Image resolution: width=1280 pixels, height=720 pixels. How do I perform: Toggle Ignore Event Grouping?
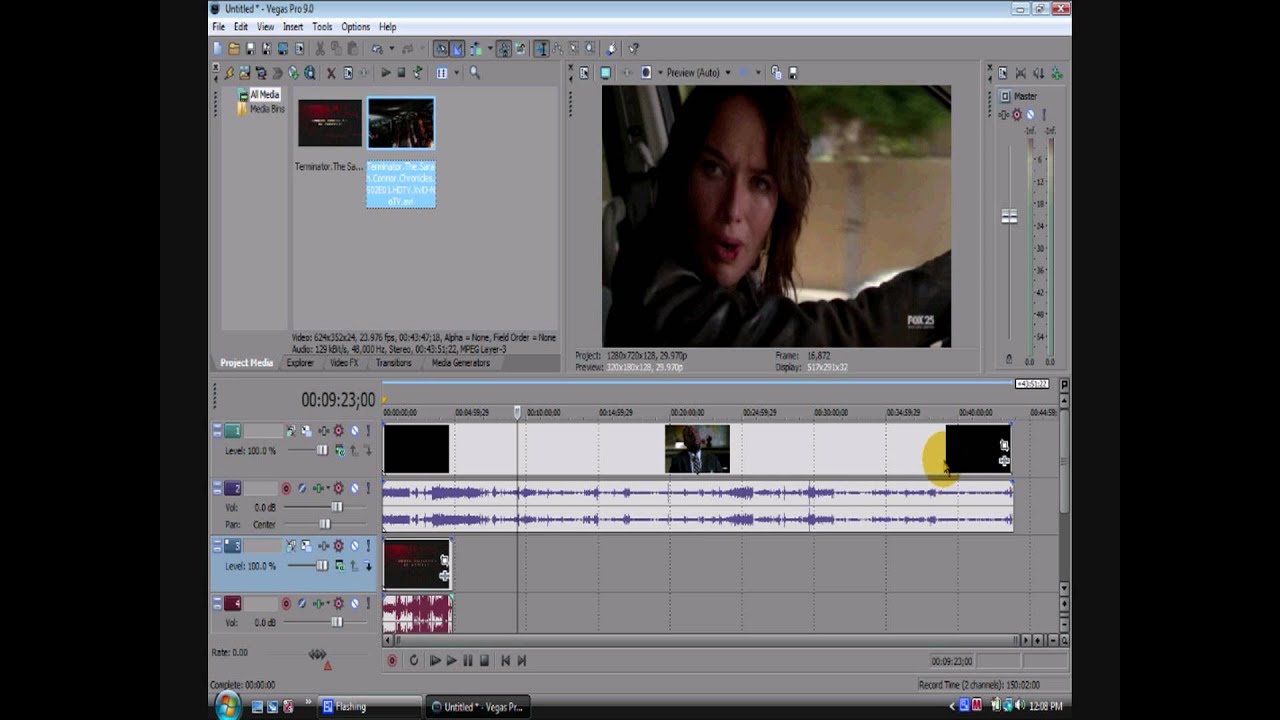[520, 48]
